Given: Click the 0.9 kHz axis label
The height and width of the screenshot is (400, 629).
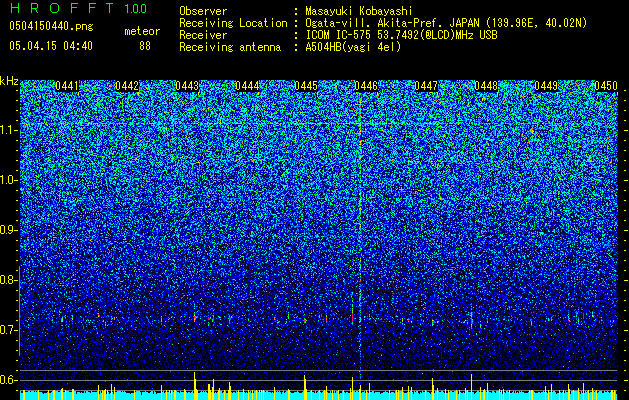Looking at the screenshot, I should (9, 230).
